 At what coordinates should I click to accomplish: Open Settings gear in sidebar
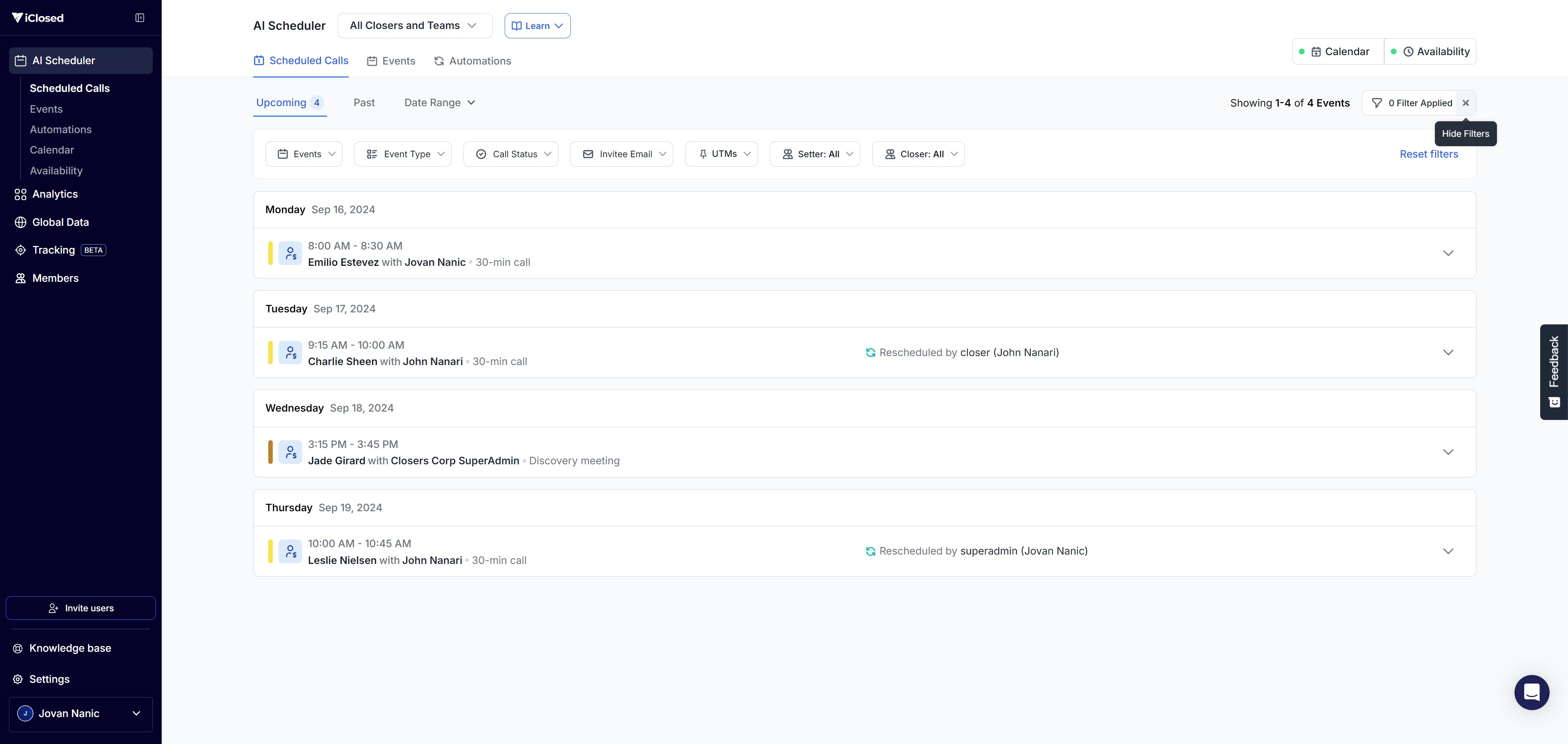pos(18,679)
